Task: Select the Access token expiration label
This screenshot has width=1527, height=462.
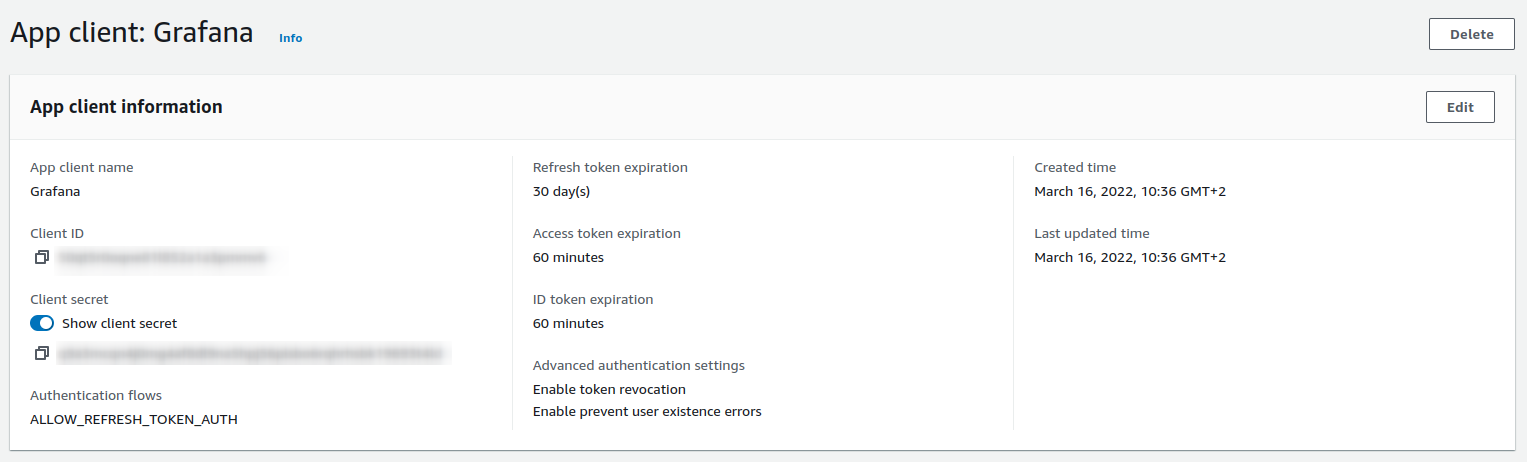Action: [x=607, y=233]
